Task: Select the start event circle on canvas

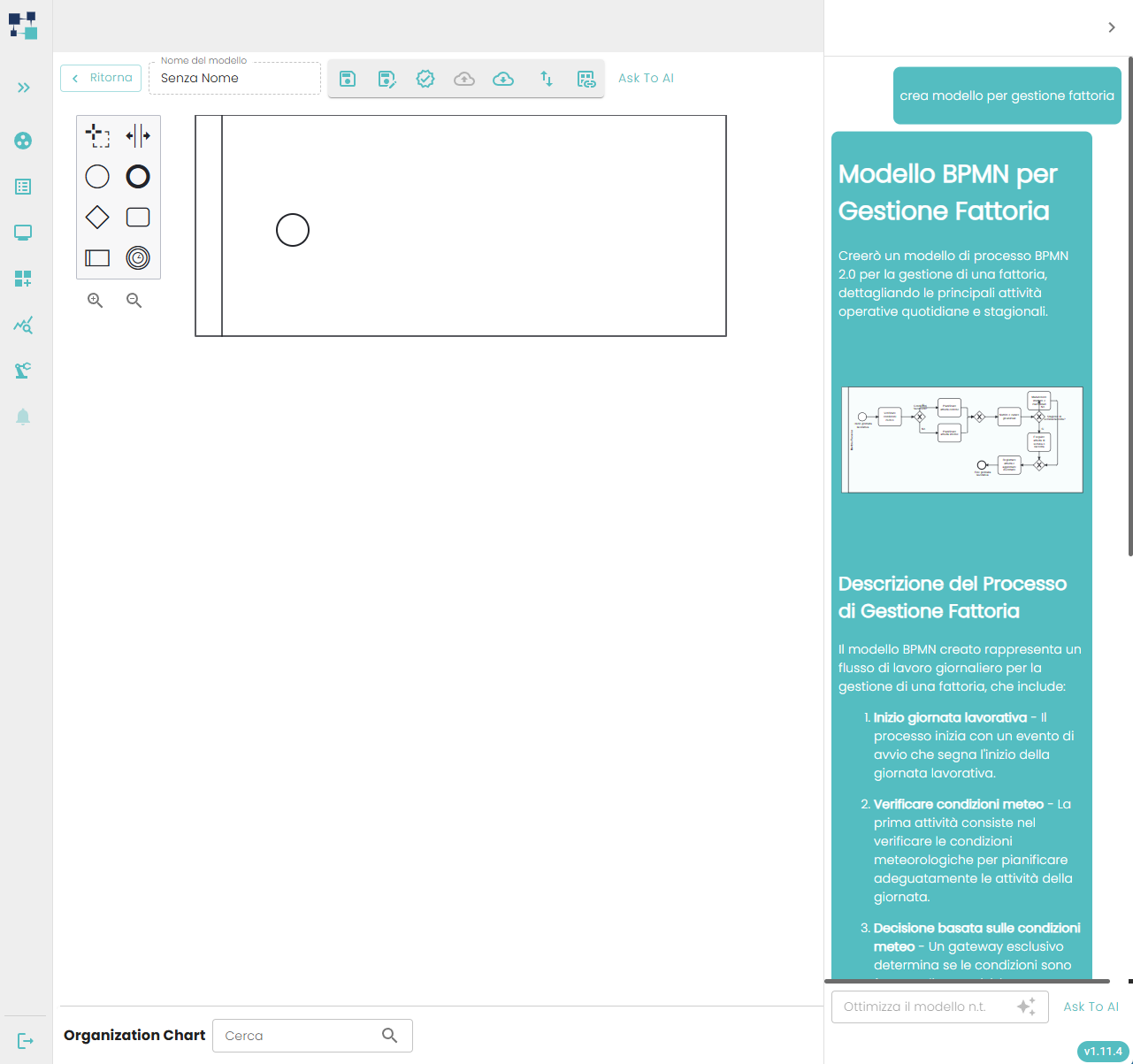Action: pyautogui.click(x=293, y=230)
